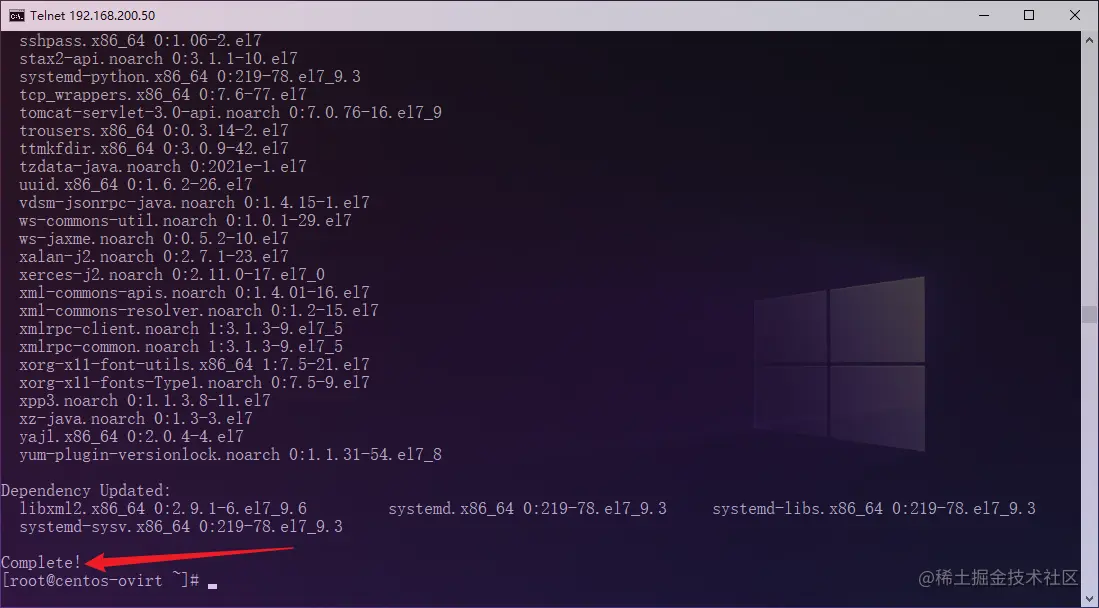Click the Dependency Updated heading
This screenshot has width=1099, height=608.
pos(84,490)
